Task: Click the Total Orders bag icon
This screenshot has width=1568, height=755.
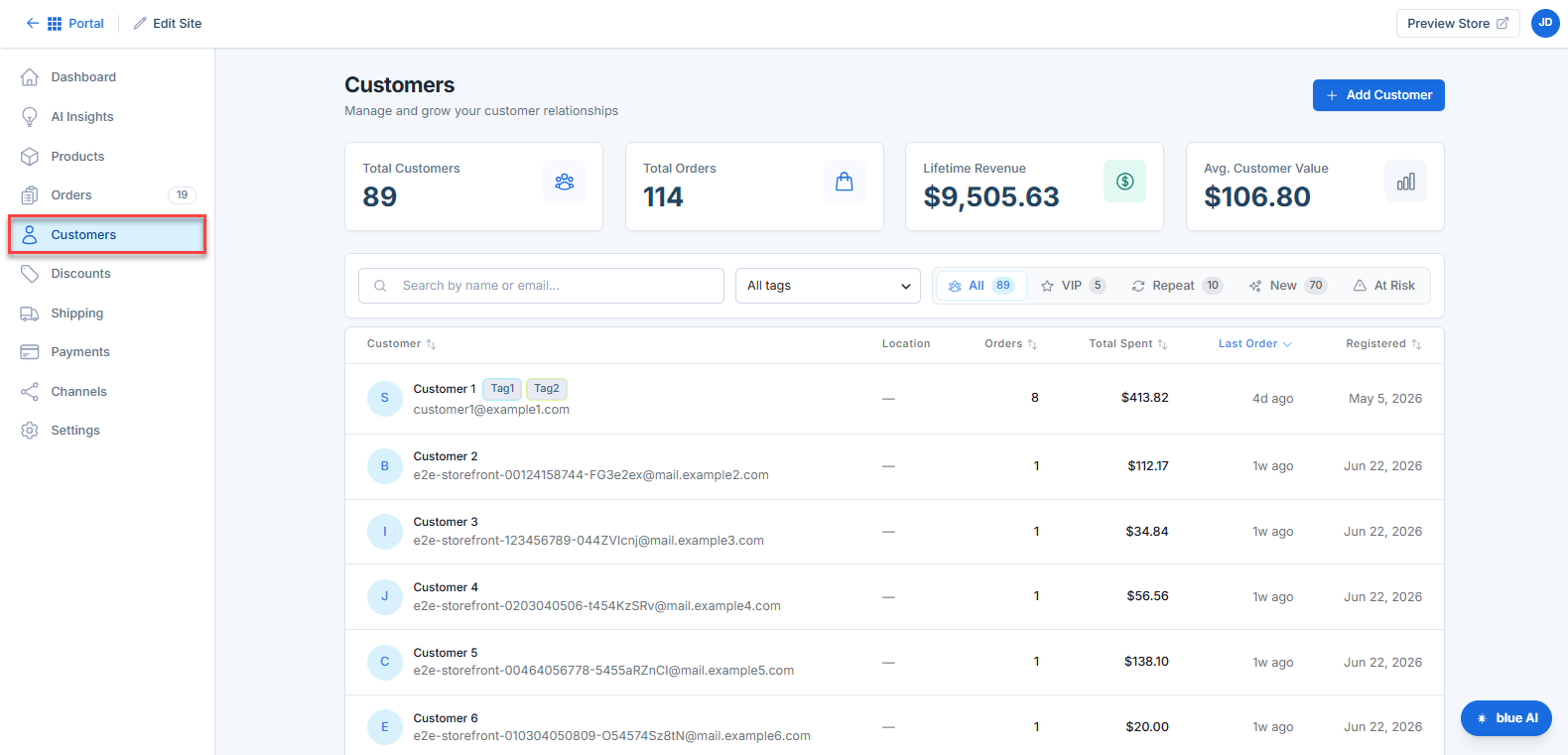Action: click(x=845, y=182)
